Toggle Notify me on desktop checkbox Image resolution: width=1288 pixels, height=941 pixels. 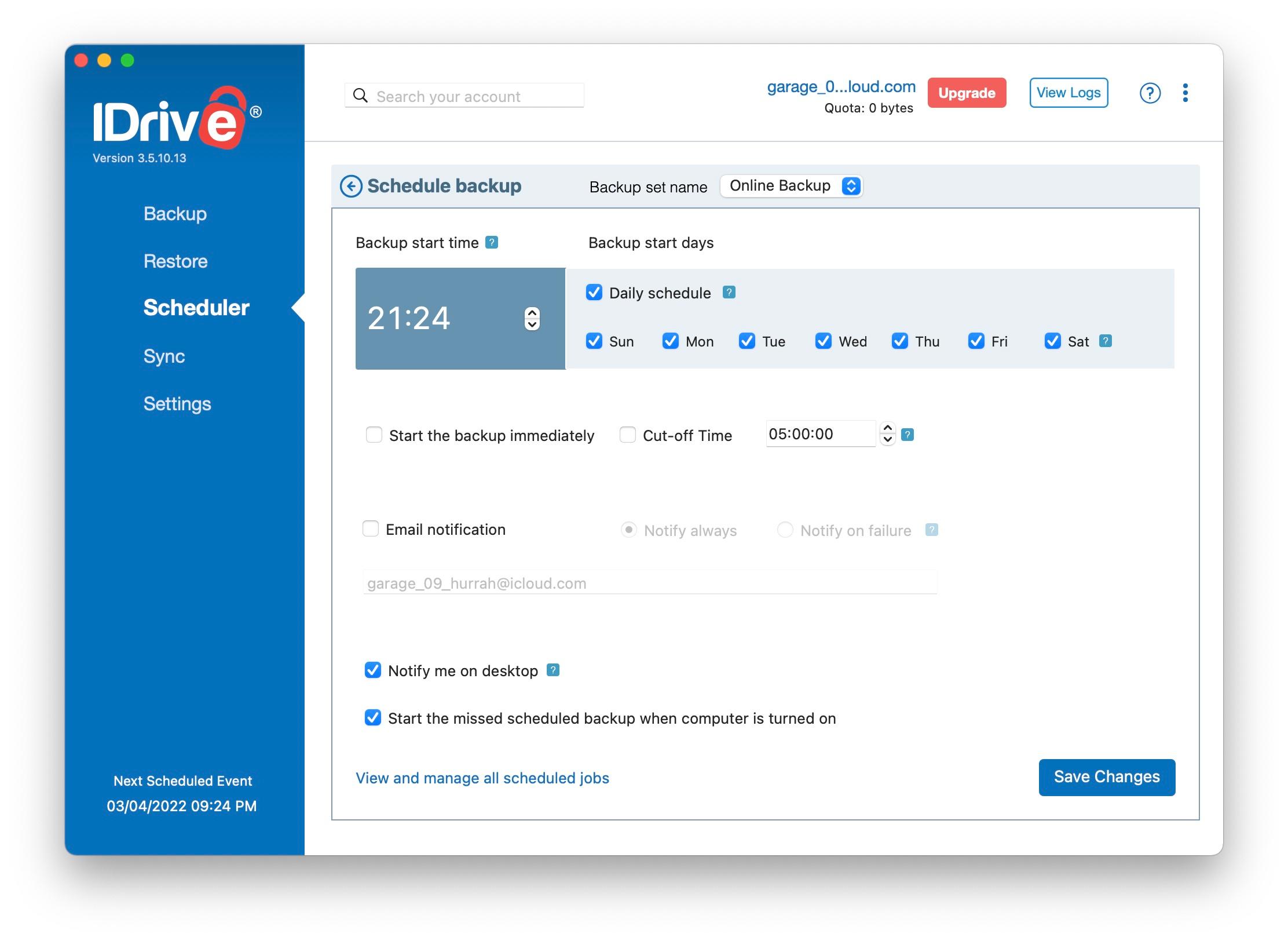coord(373,670)
